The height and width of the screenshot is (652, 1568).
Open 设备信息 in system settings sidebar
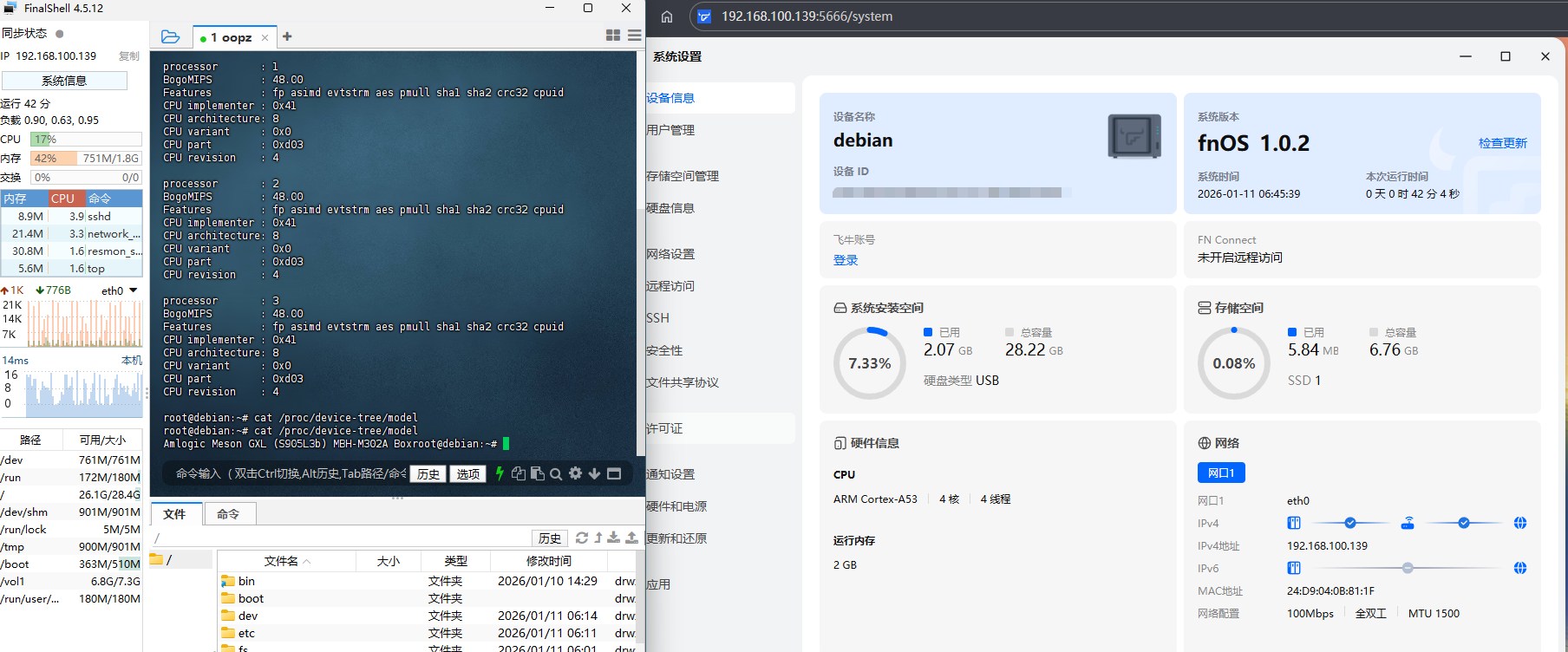pos(720,98)
